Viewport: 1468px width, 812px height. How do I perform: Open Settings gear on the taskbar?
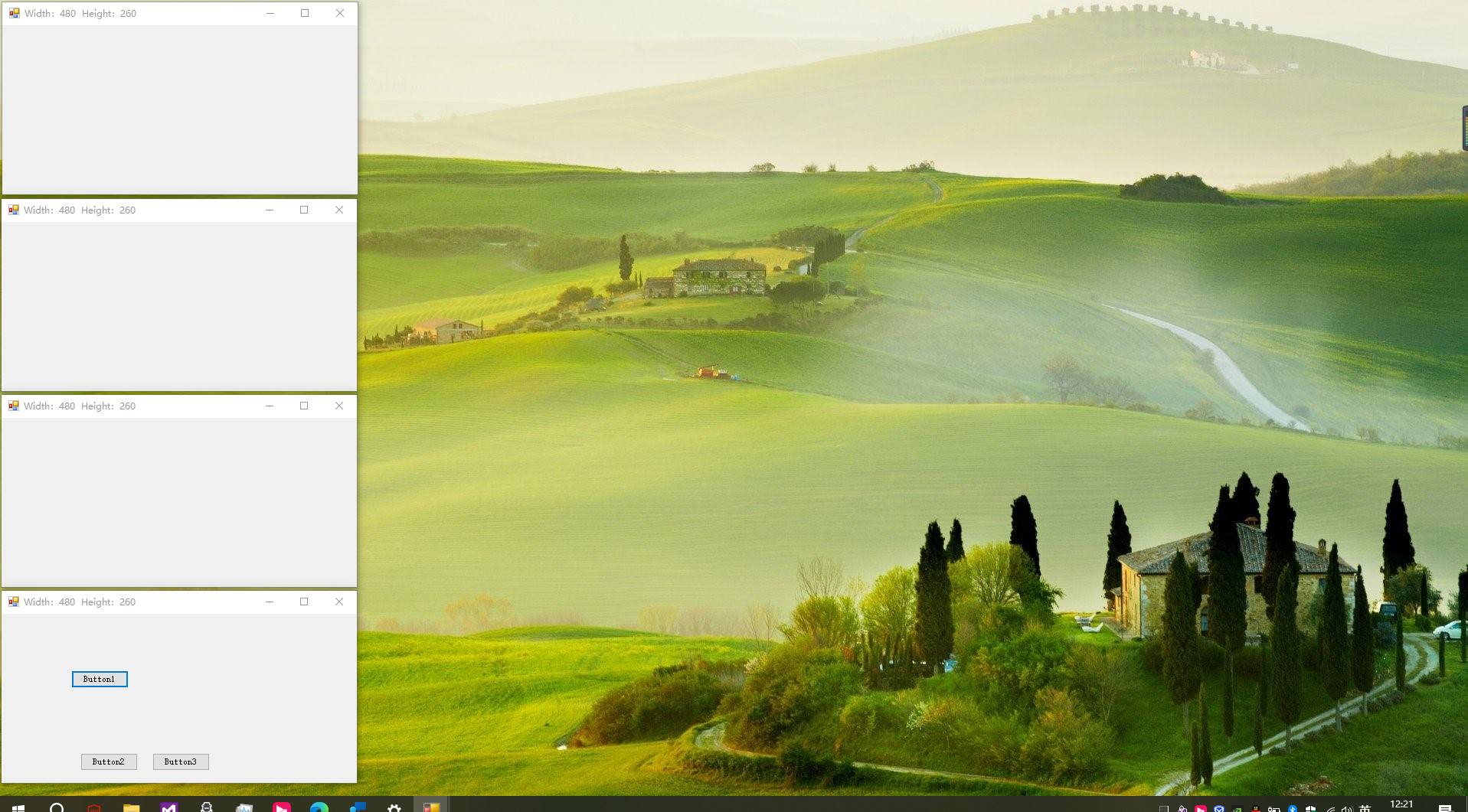pos(394,807)
